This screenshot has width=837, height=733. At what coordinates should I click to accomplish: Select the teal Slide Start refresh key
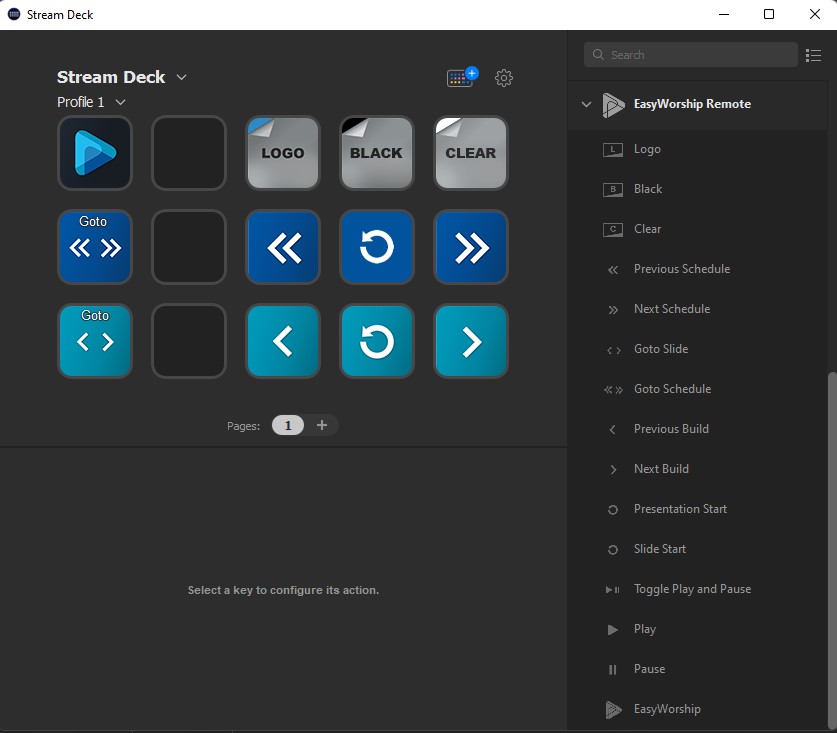[x=377, y=341]
